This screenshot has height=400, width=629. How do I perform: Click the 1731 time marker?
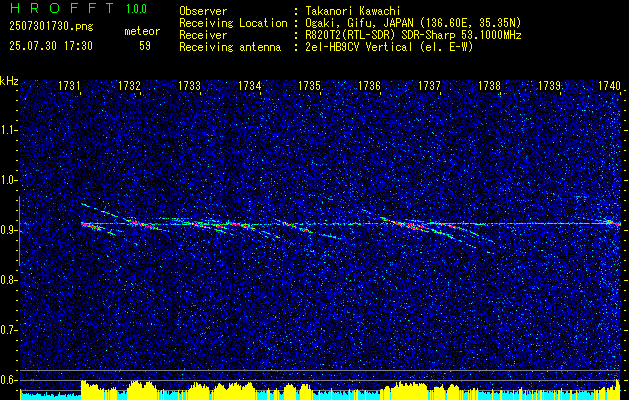point(69,85)
